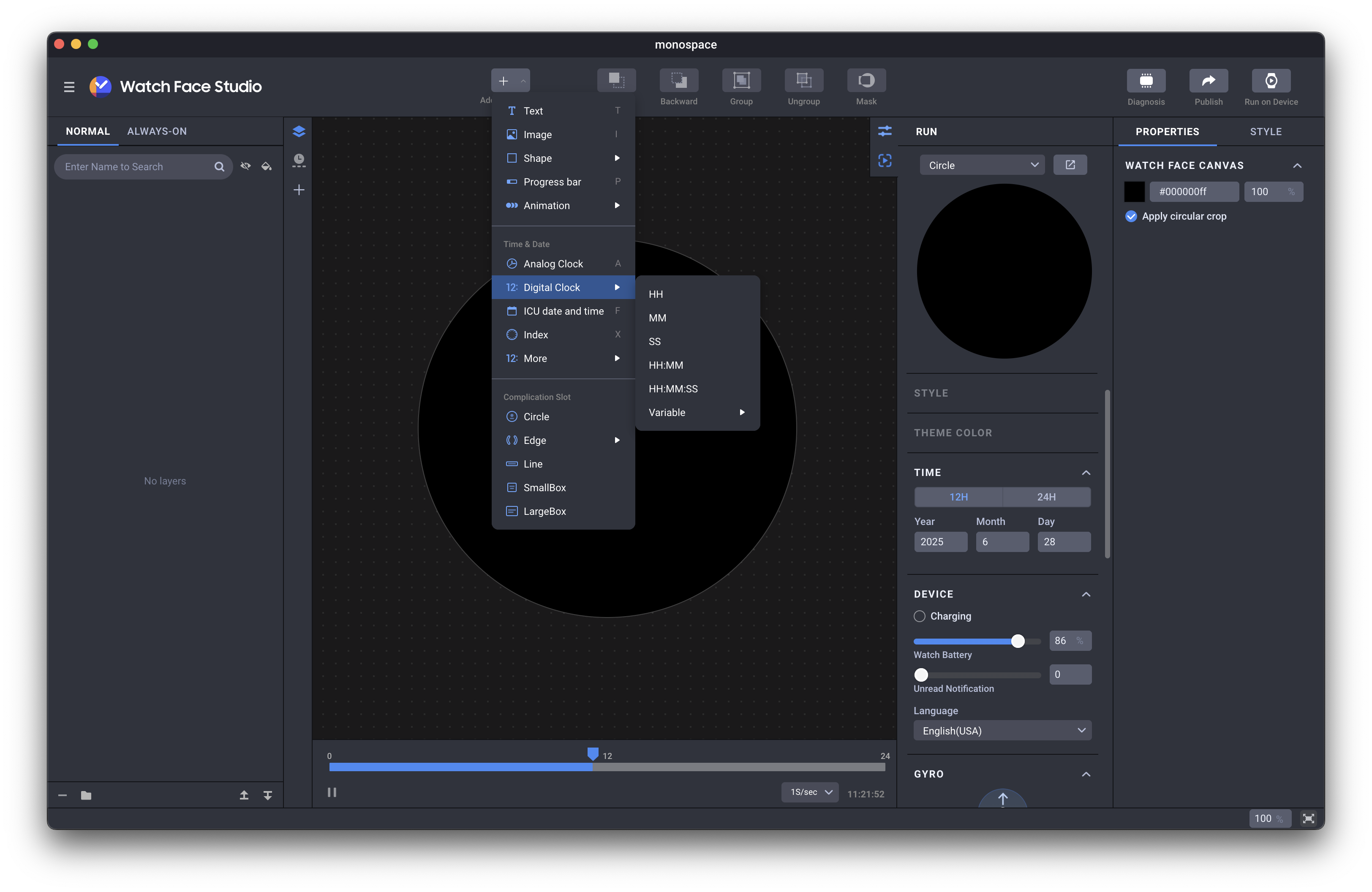Choose HH:MM:SS from Digital Clock submenu
This screenshot has height=892, width=1372.
tap(673, 389)
